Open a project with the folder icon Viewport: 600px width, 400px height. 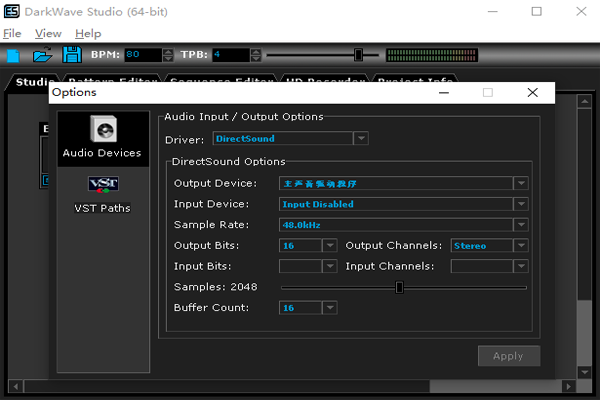[42, 55]
